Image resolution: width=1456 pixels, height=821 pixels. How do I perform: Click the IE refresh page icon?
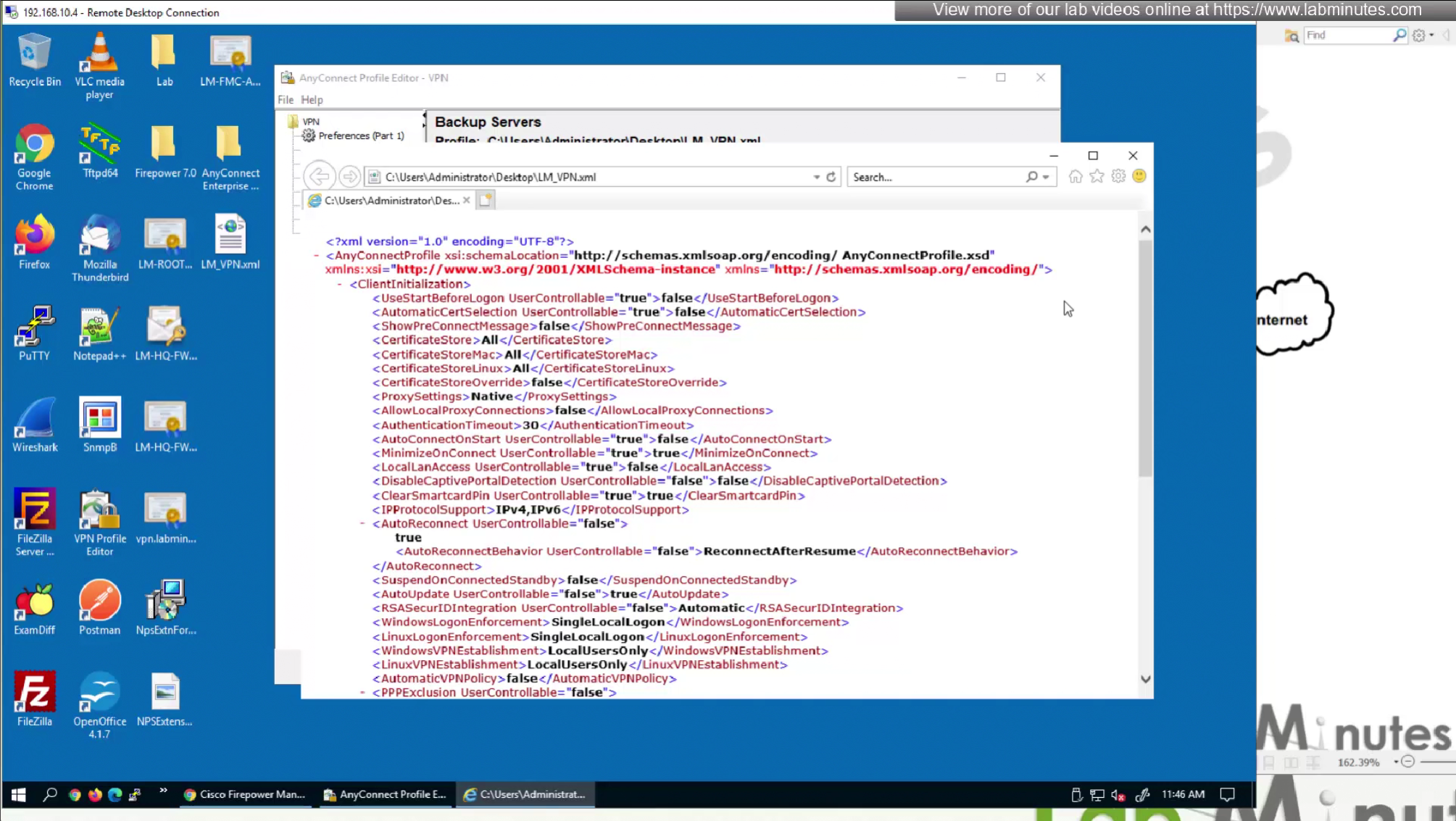[831, 177]
